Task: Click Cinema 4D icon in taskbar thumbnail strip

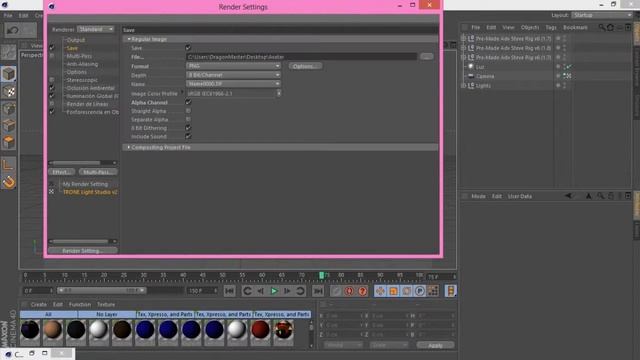Action: [8, 354]
